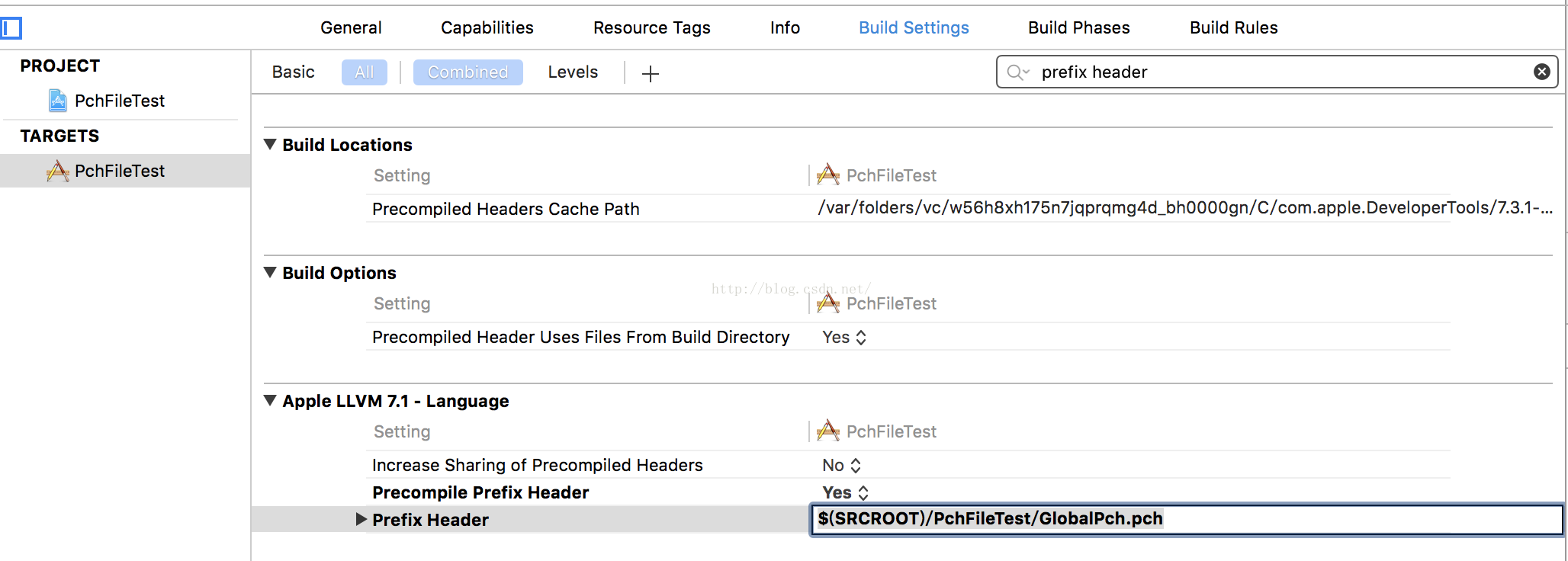Image resolution: width=1568 pixels, height=561 pixels.
Task: Select the PchFileTest project in sidebar
Action: pos(120,101)
